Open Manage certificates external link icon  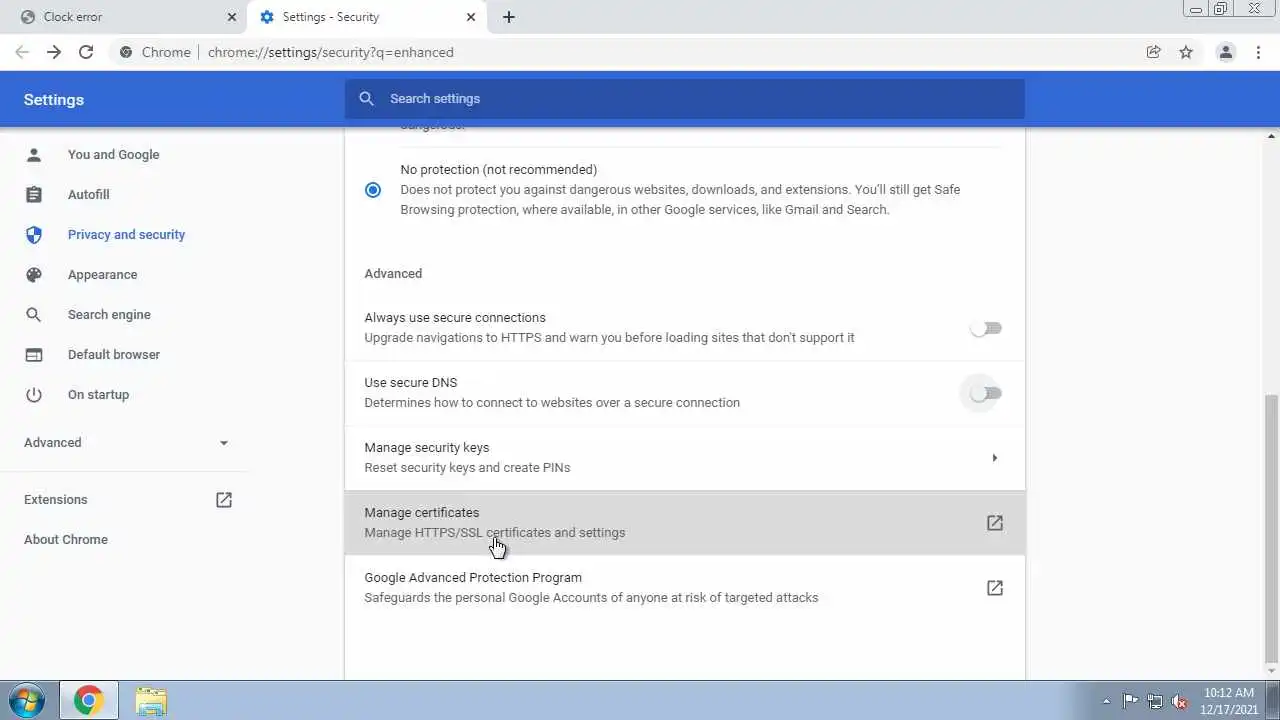point(994,523)
